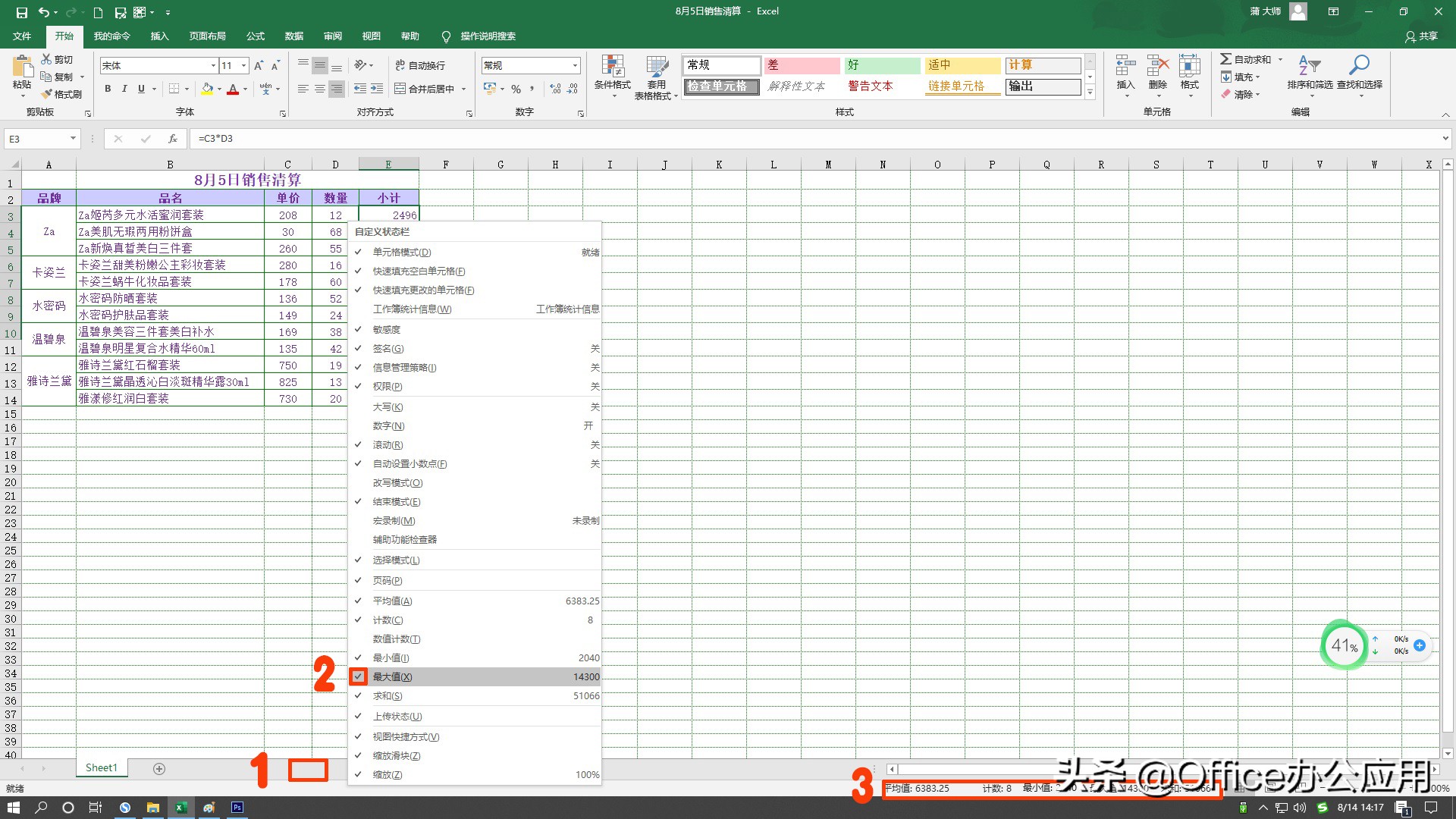Viewport: 1456px width, 819px height.
Task: Click the 共享 share button
Action: coord(1422,36)
